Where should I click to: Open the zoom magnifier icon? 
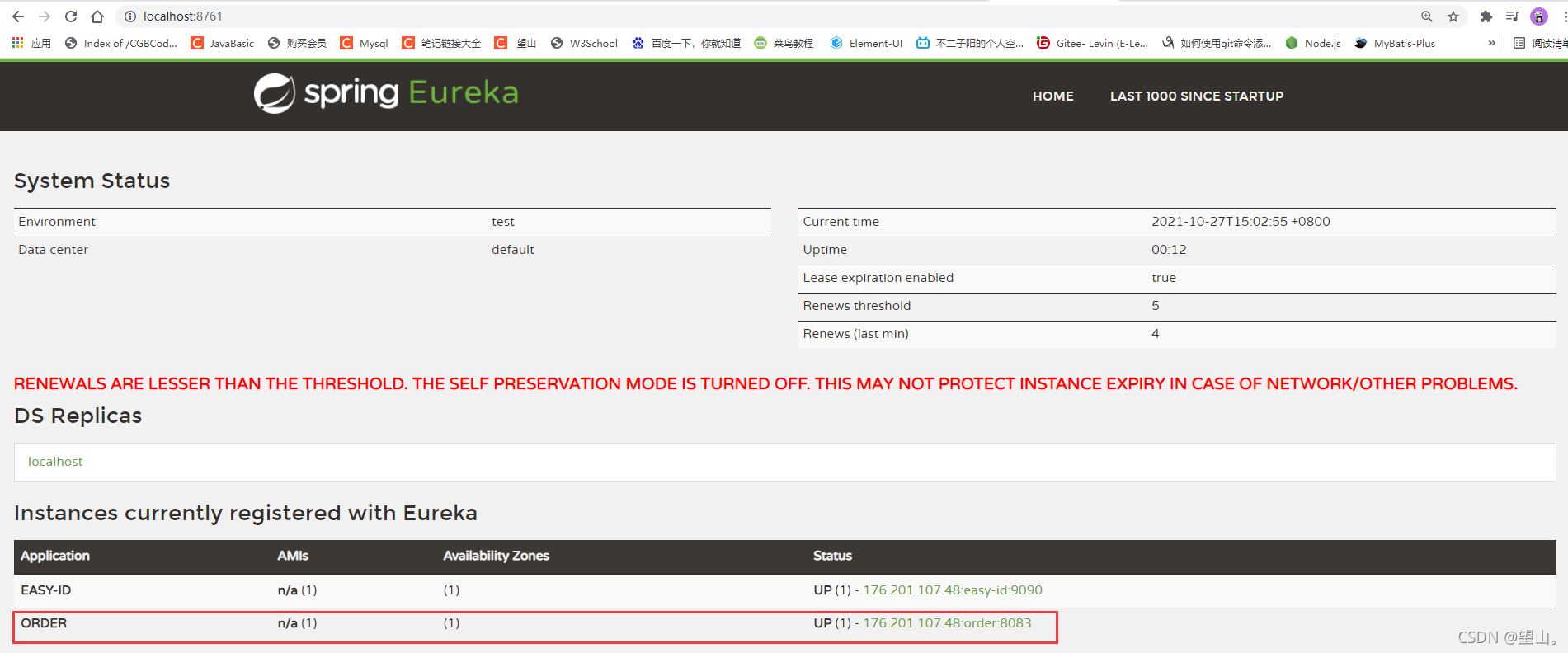tap(1427, 16)
